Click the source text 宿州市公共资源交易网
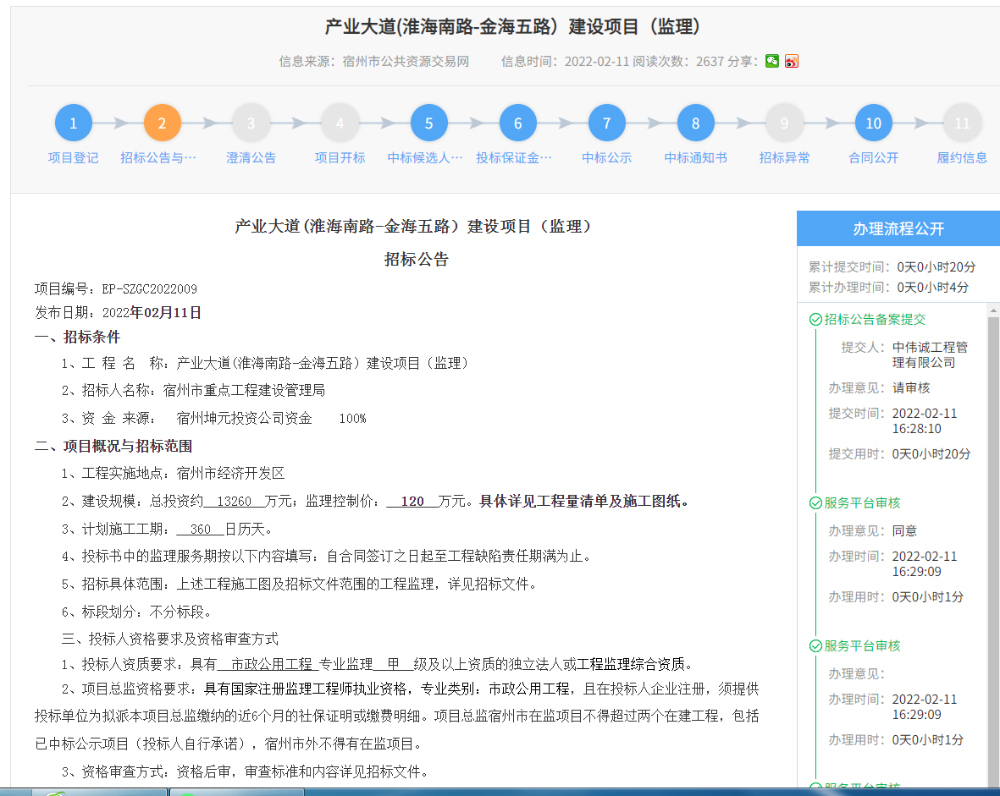Viewport: 1000px width, 796px height. tap(406, 61)
